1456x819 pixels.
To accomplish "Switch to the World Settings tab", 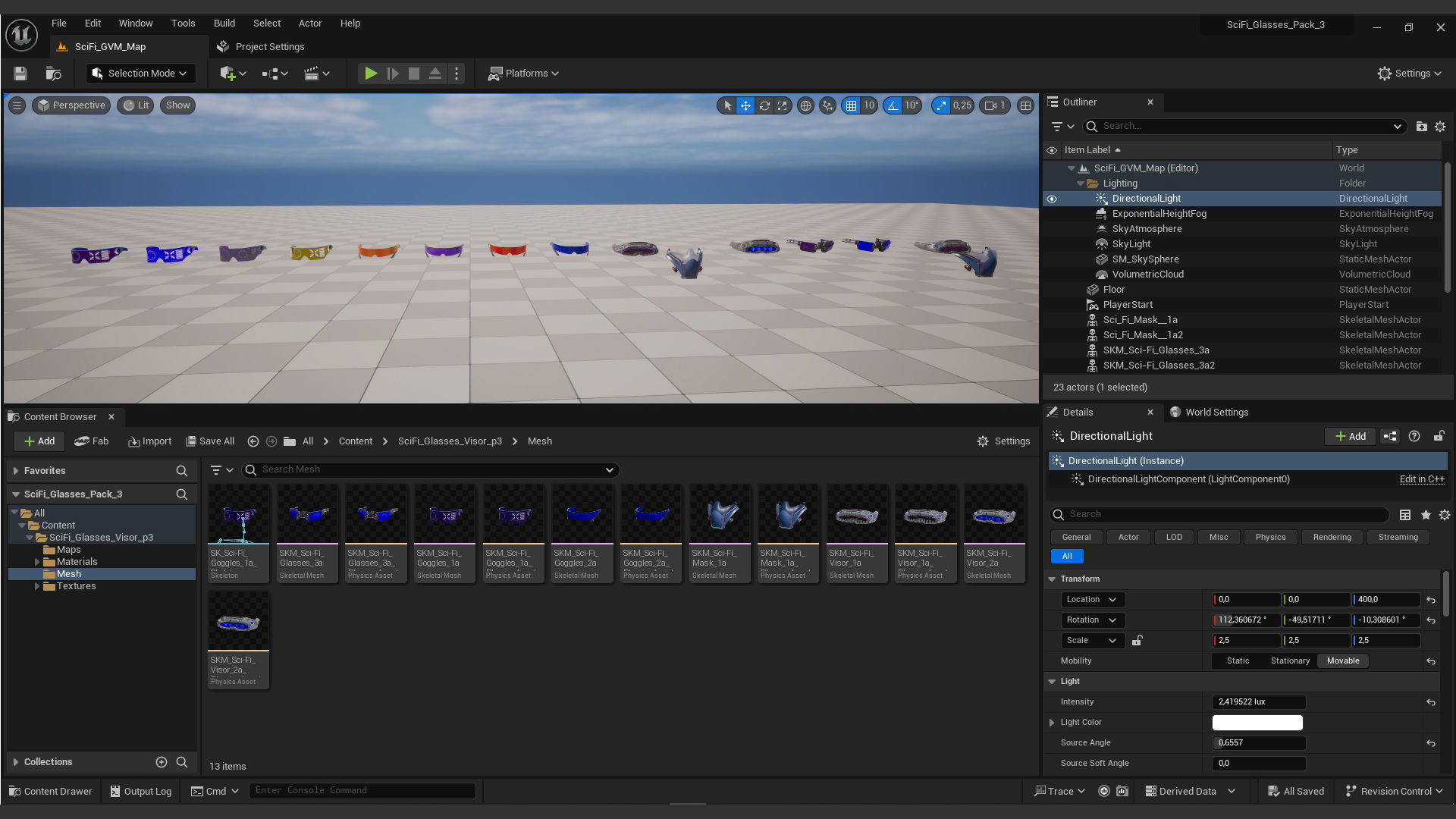I will click(1216, 412).
